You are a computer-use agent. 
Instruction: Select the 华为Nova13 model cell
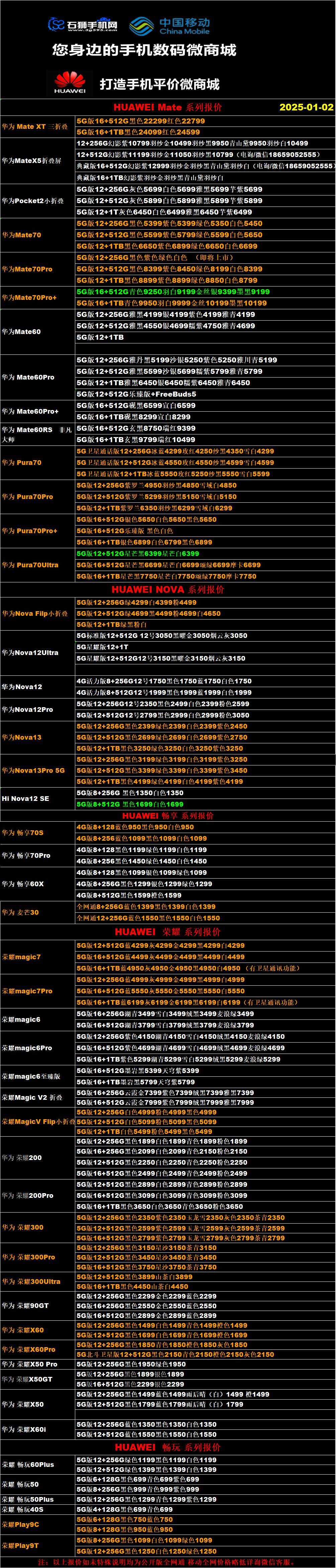tap(38, 737)
